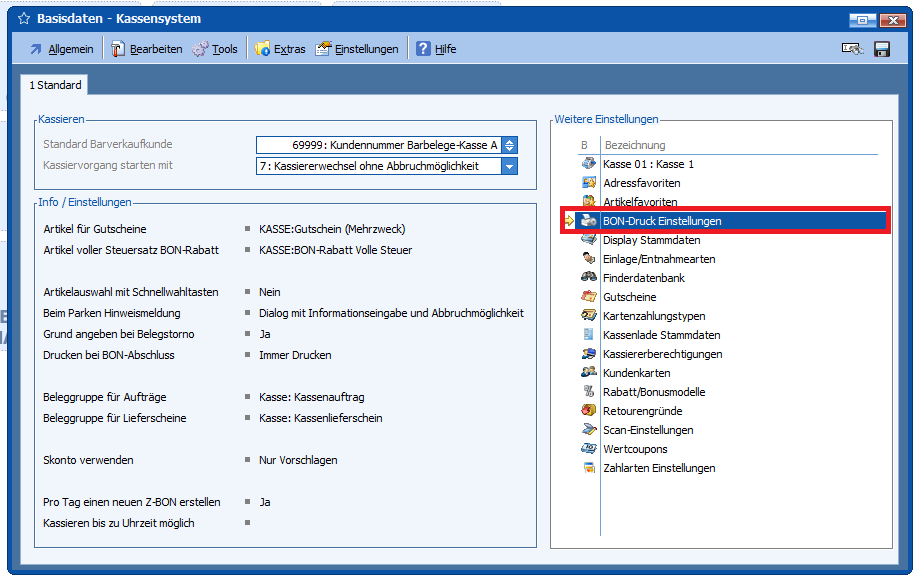Click the Bezeichnung column header
Viewport: 916px width, 578px height.
click(x=634, y=145)
